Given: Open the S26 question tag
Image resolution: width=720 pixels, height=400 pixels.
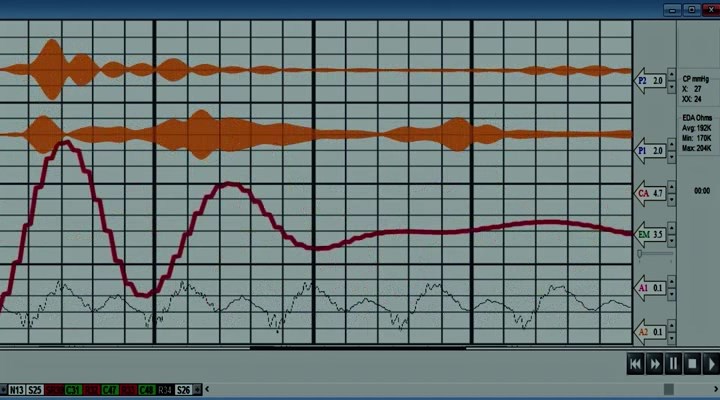Looking at the screenshot, I should click(x=182, y=389).
